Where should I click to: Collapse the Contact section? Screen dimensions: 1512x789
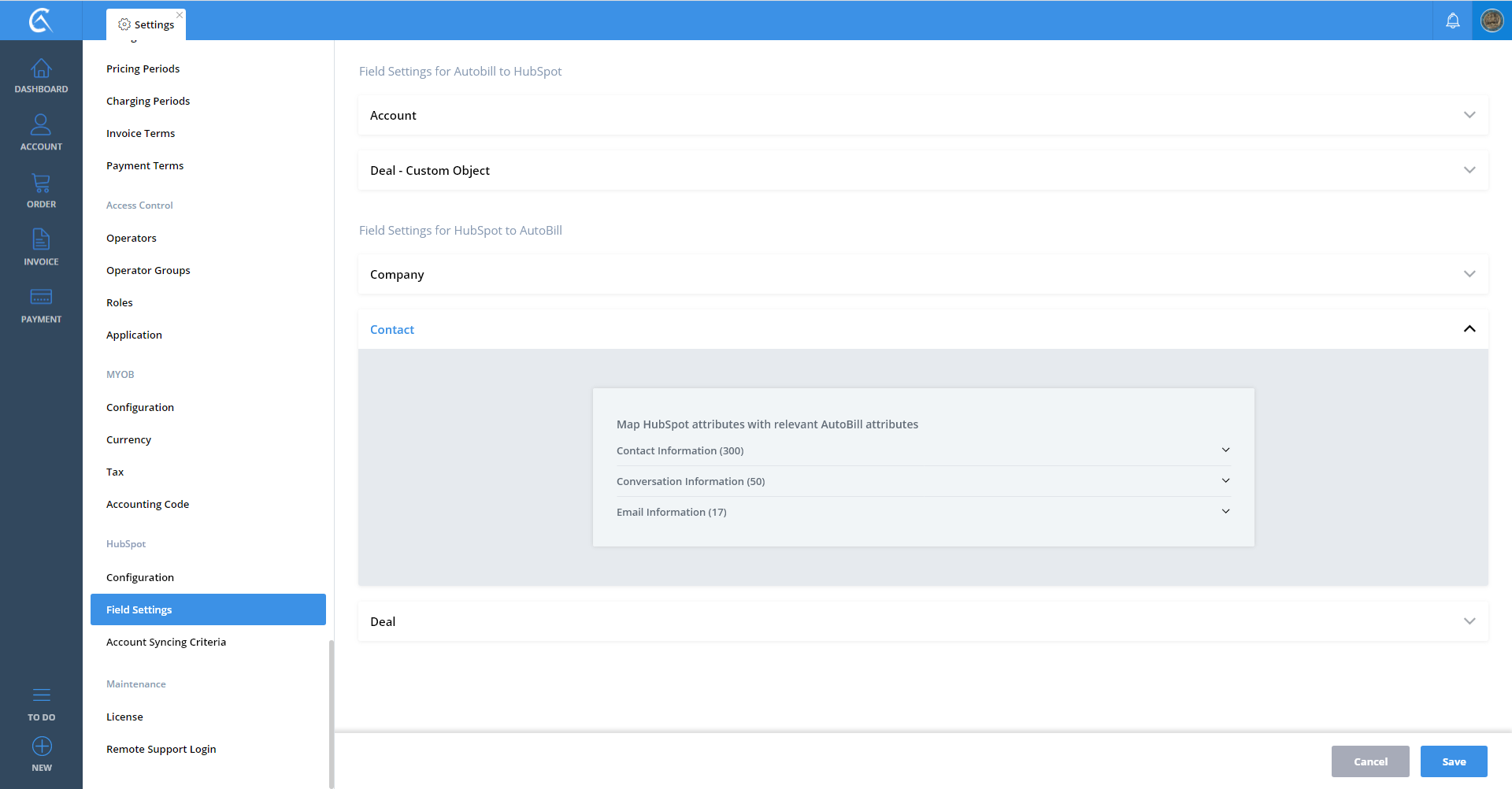point(1469,329)
